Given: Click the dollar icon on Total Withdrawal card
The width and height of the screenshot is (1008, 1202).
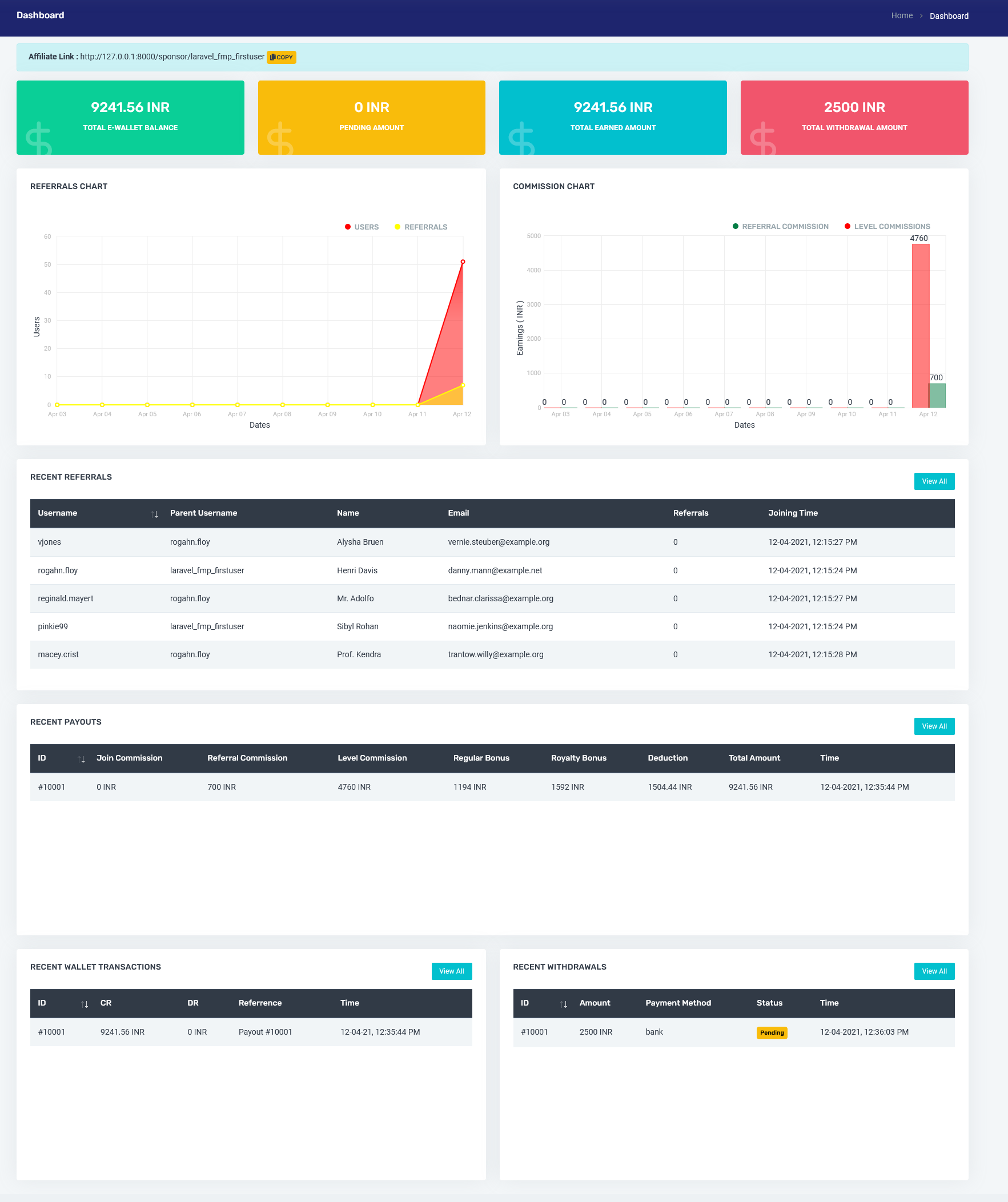Looking at the screenshot, I should 763,139.
